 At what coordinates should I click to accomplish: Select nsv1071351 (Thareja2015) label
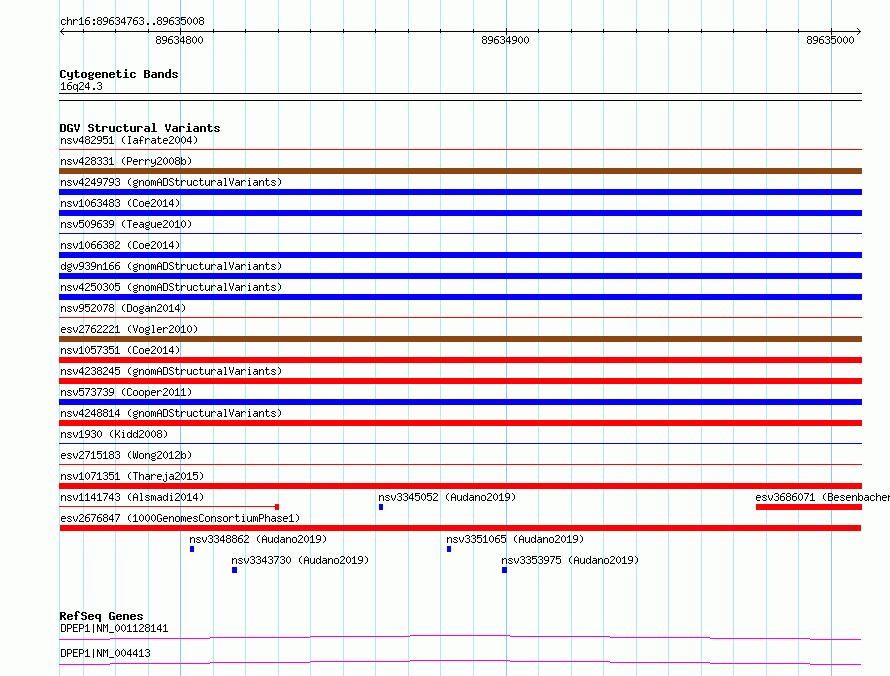point(132,476)
